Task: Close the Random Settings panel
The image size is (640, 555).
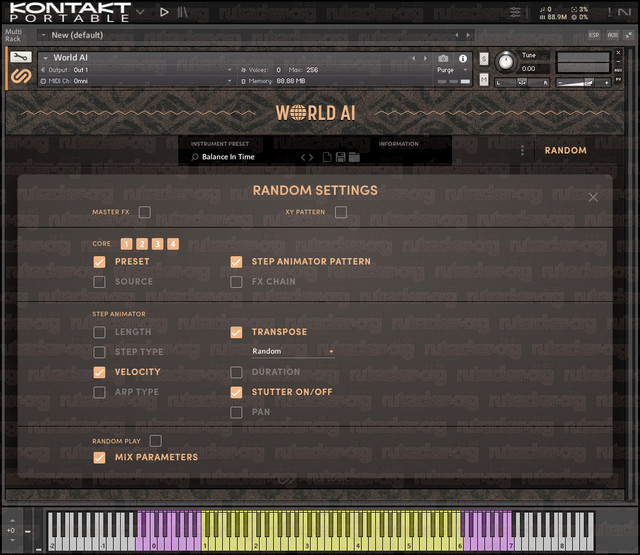Action: click(x=593, y=198)
